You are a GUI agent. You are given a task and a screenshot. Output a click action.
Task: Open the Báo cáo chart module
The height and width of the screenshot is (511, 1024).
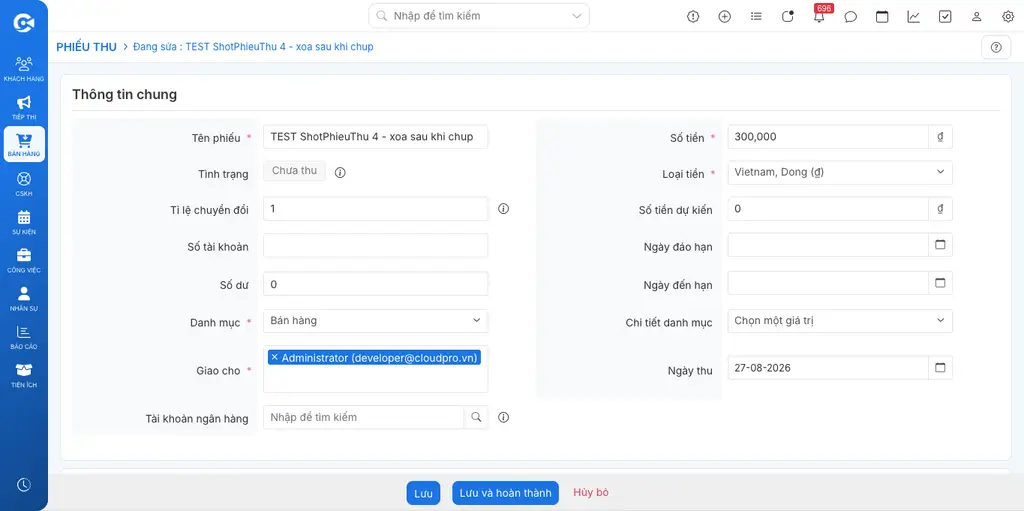pyautogui.click(x=24, y=337)
